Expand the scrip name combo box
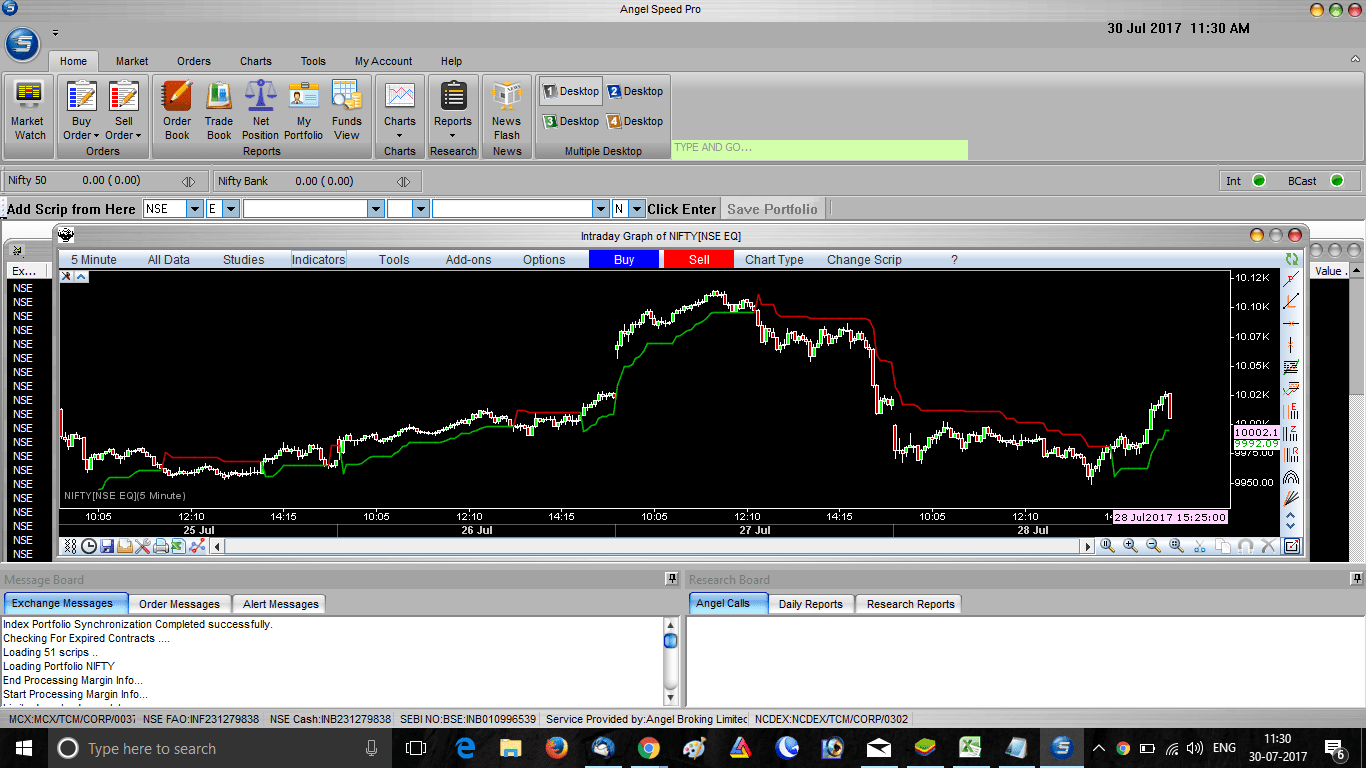 click(375, 208)
